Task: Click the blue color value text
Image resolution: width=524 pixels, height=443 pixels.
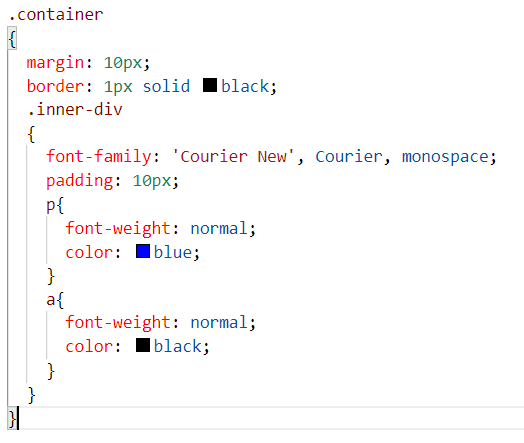Action: click(173, 252)
